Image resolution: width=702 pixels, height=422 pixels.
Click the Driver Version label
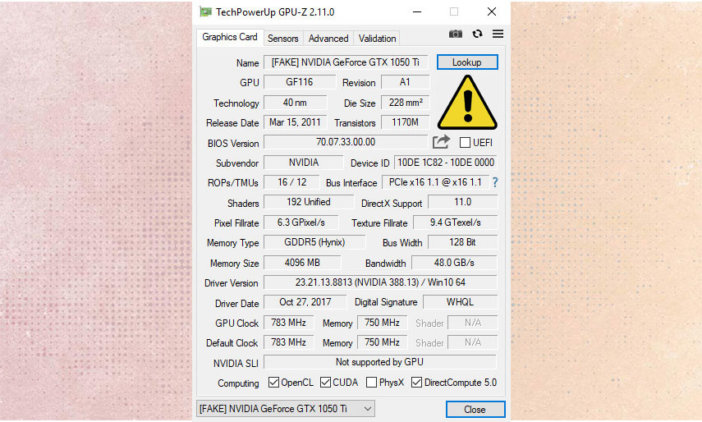pyautogui.click(x=231, y=283)
